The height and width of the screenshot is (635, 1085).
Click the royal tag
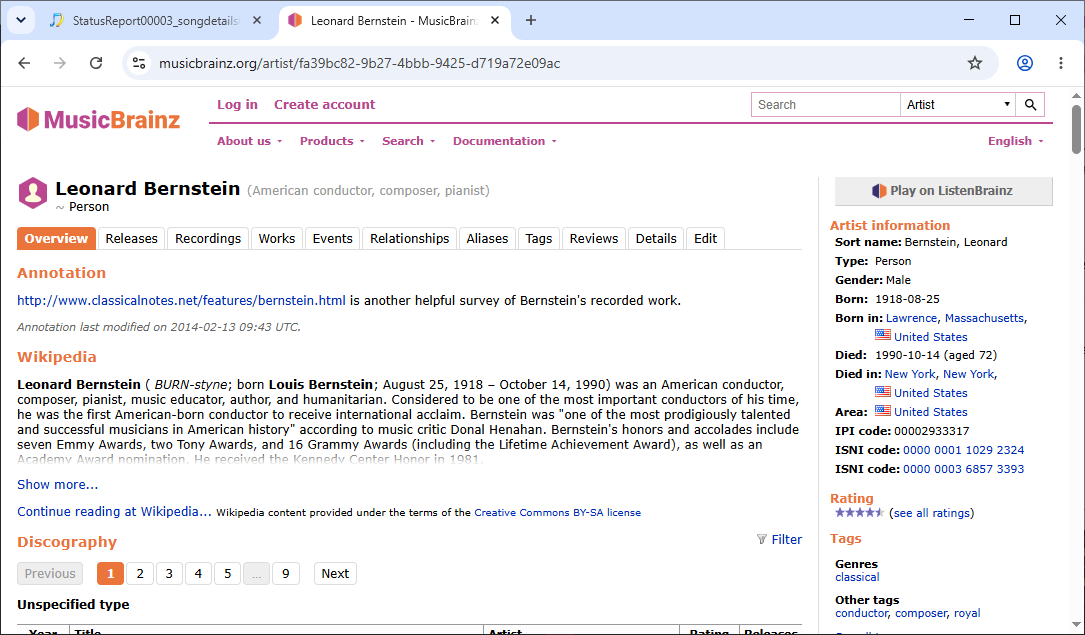pos(967,613)
